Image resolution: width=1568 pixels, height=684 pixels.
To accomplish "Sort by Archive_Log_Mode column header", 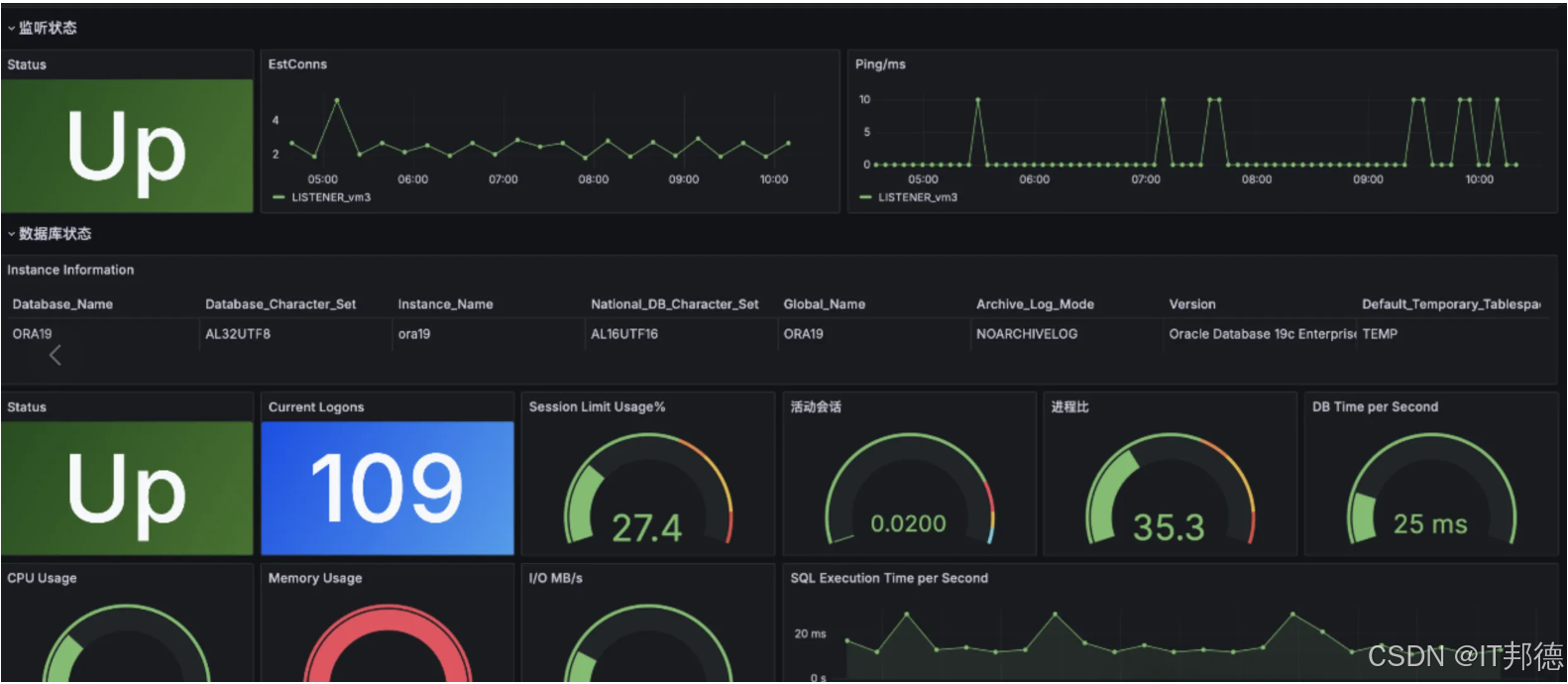I will coord(1035,304).
